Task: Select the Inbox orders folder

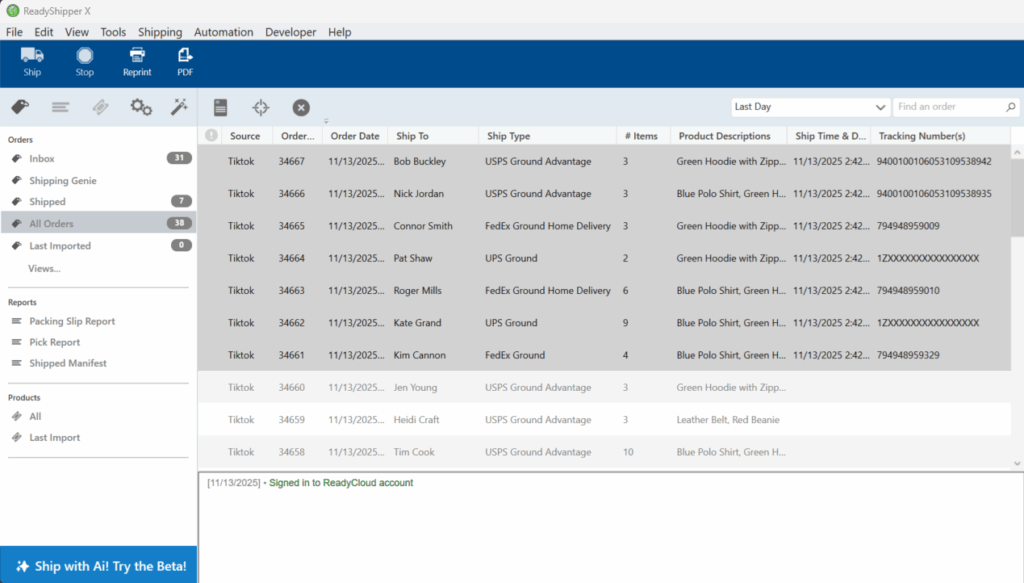Action: [x=42, y=158]
